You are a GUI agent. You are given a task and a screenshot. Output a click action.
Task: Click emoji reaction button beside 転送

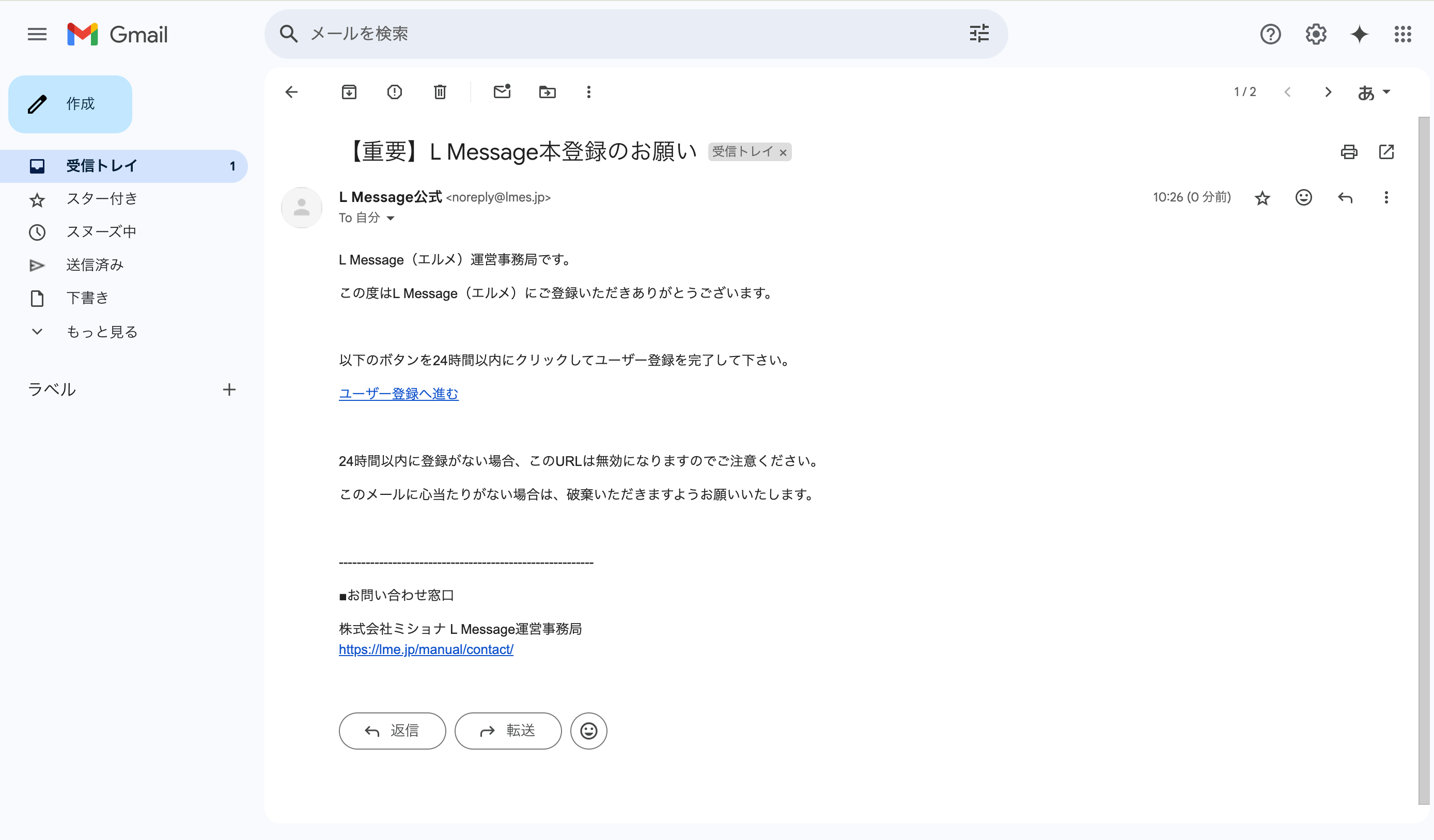[x=588, y=732]
